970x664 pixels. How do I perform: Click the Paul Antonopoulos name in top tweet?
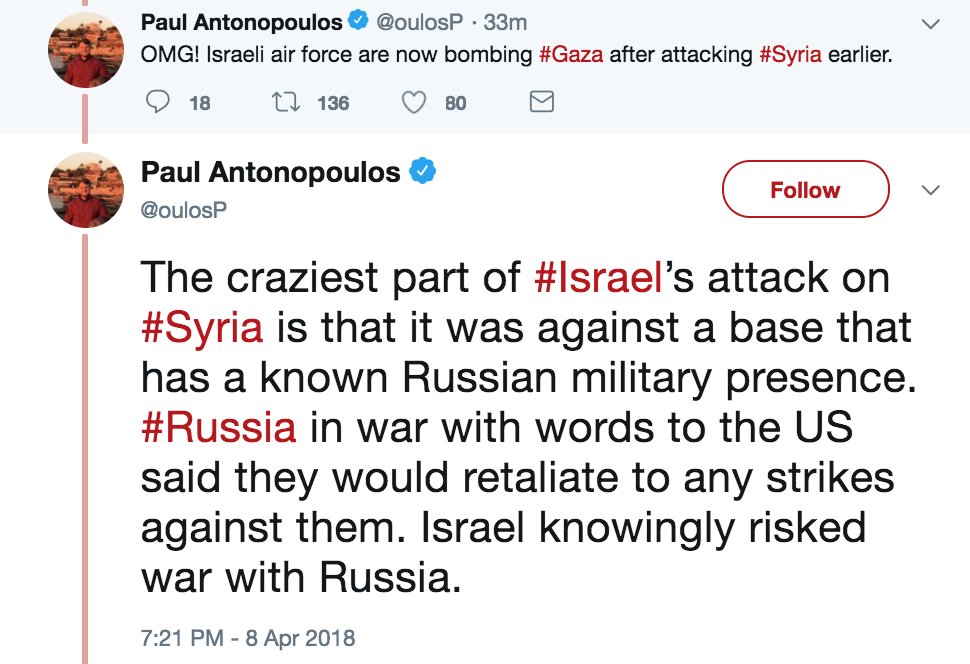[x=240, y=21]
